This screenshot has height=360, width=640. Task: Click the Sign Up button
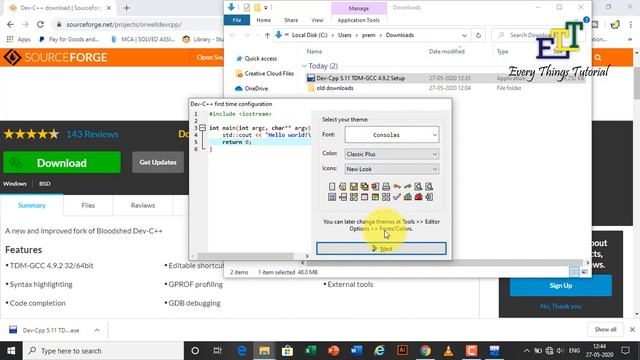560,285
